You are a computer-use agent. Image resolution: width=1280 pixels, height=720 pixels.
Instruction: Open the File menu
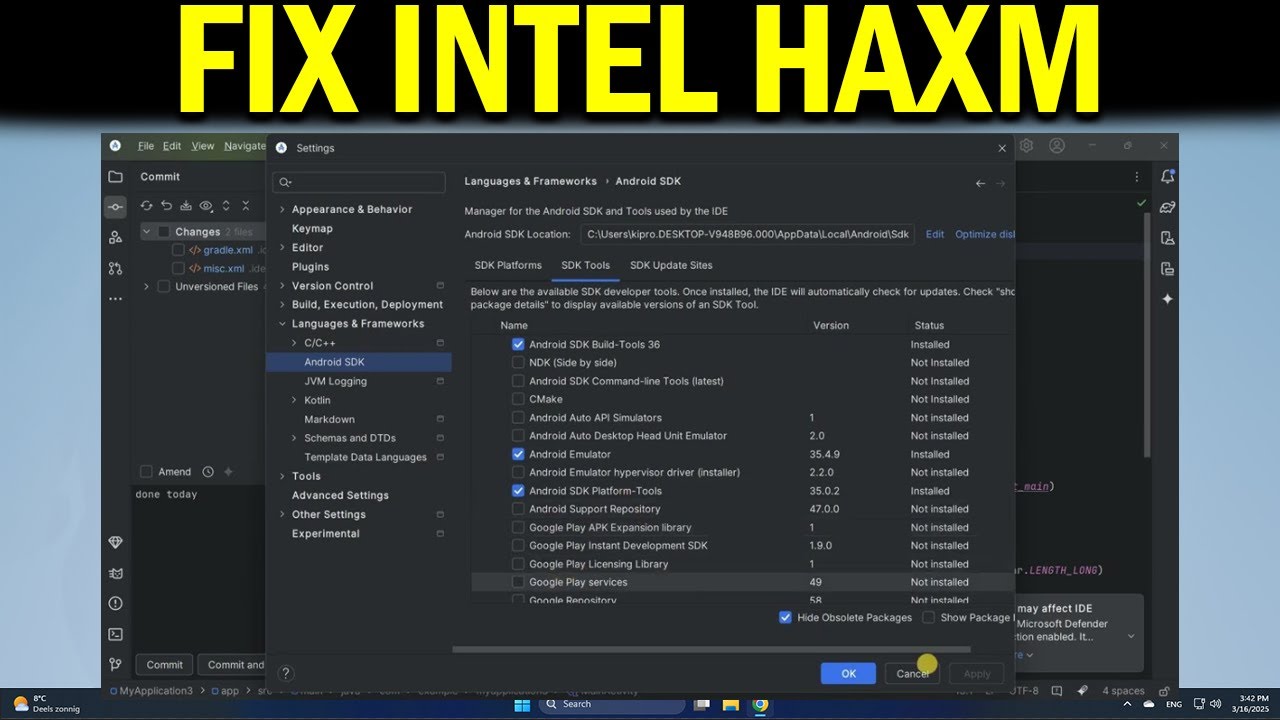(x=146, y=146)
